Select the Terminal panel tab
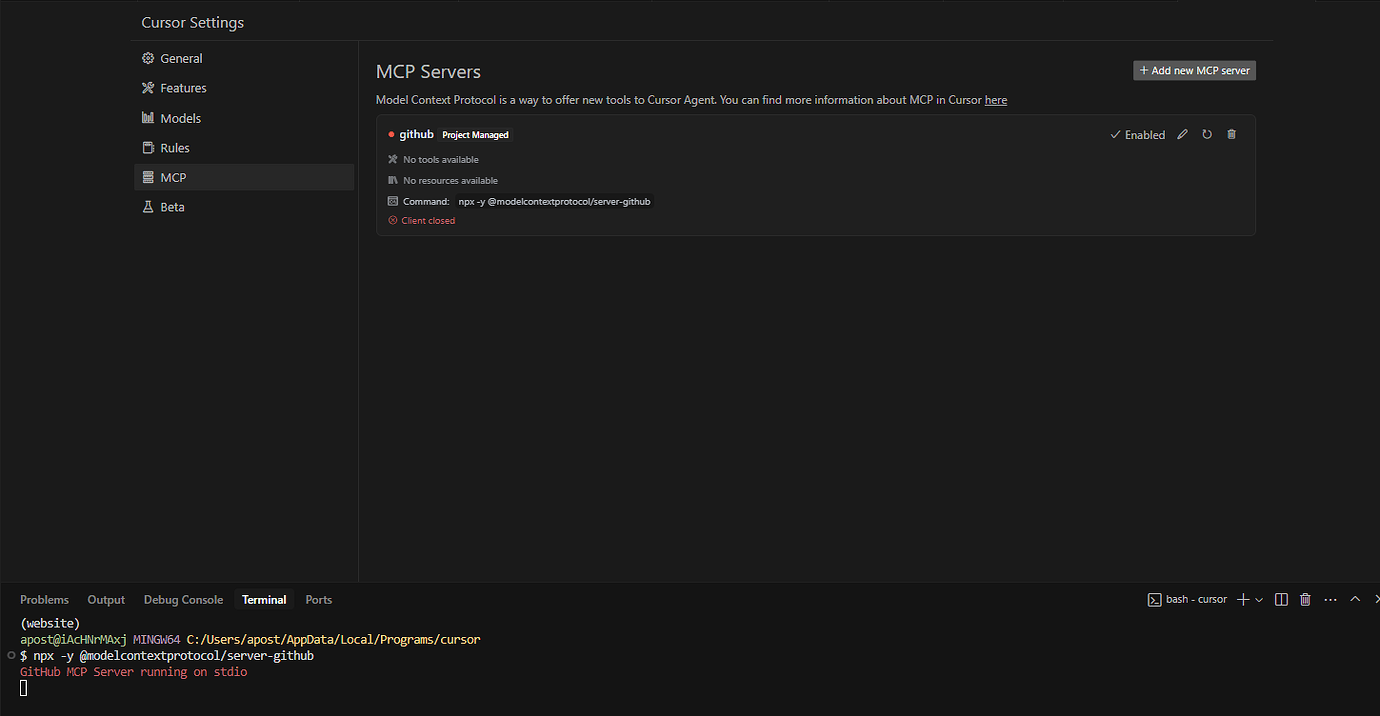The width and height of the screenshot is (1380, 716). [264, 600]
